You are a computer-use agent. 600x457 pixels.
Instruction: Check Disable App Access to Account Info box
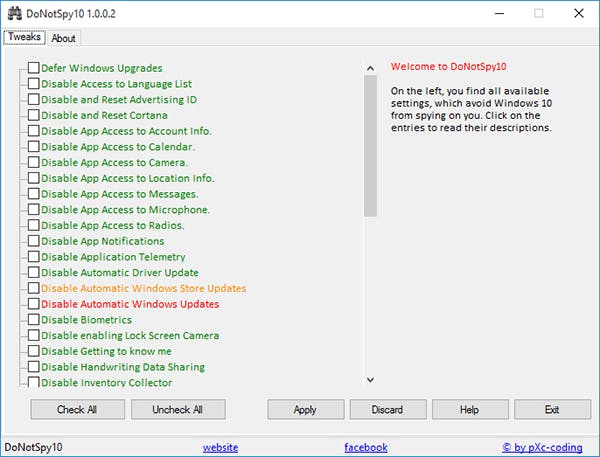(34, 131)
